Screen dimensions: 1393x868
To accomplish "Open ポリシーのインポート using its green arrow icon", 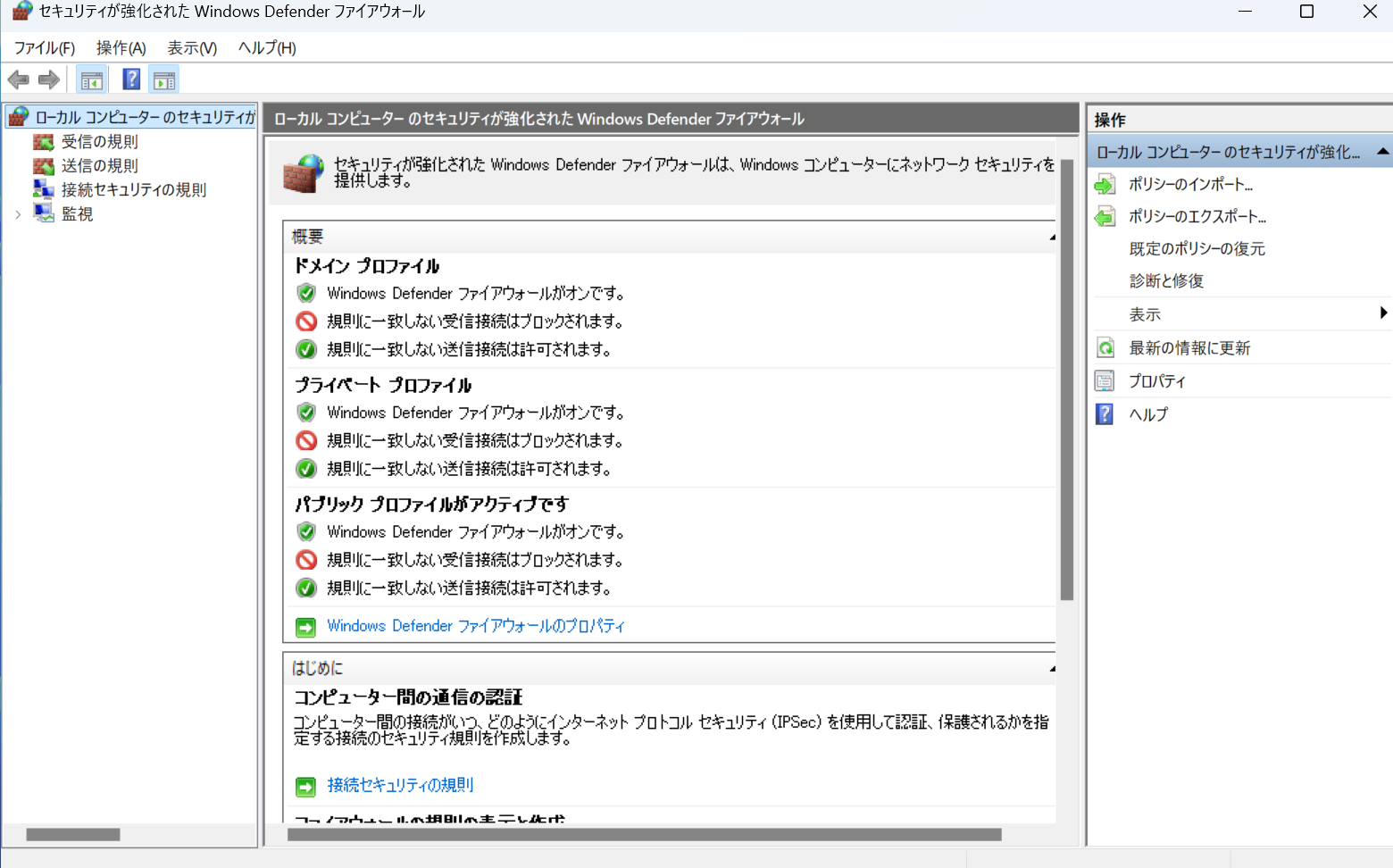I will coord(1105,184).
